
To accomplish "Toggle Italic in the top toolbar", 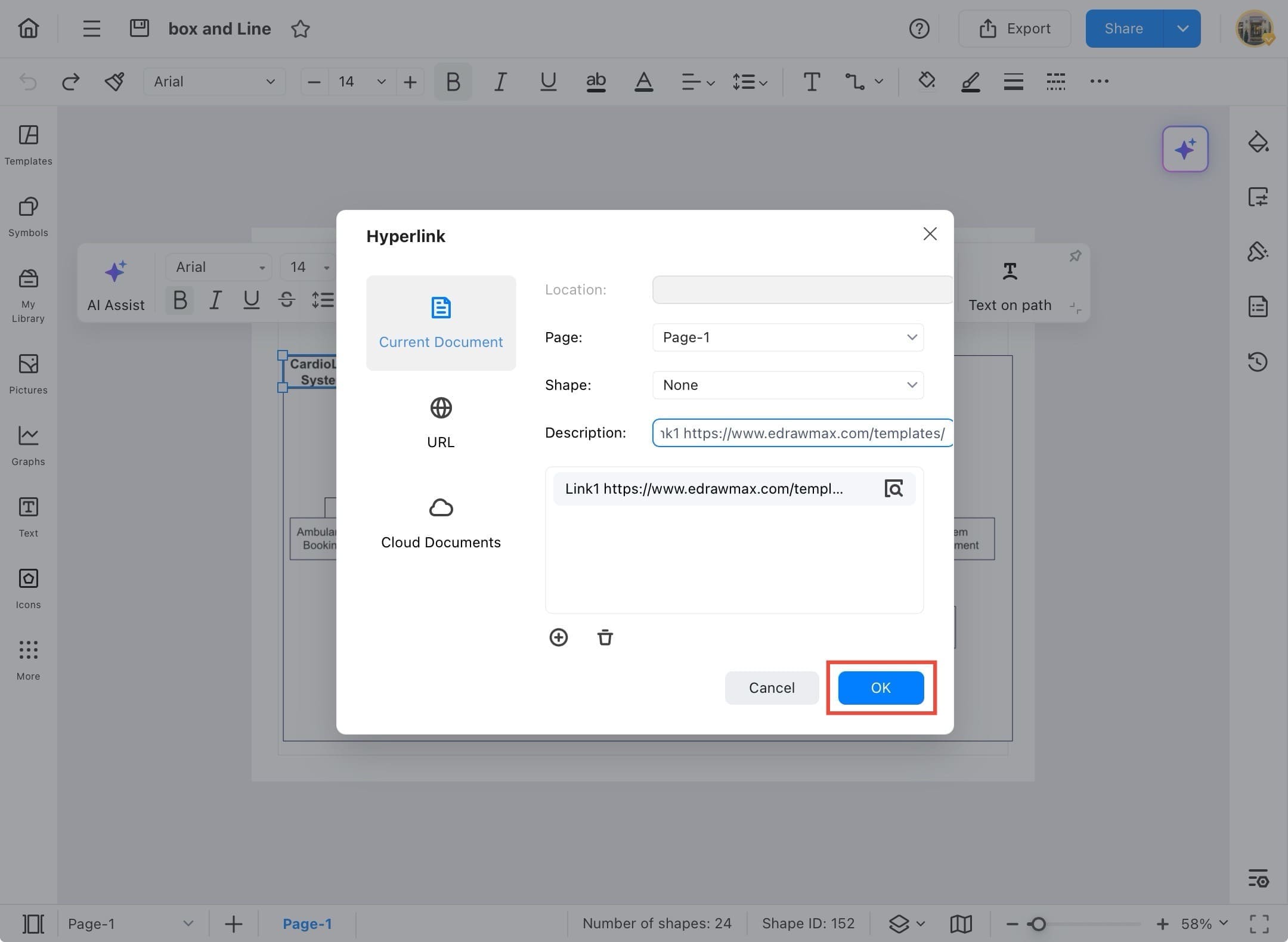I will 500,82.
